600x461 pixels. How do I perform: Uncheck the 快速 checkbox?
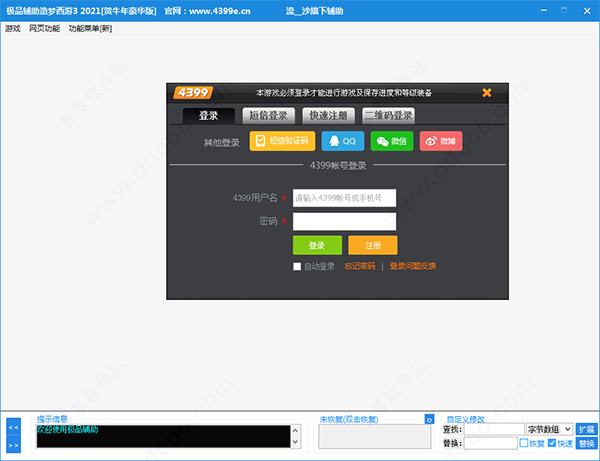pos(552,443)
